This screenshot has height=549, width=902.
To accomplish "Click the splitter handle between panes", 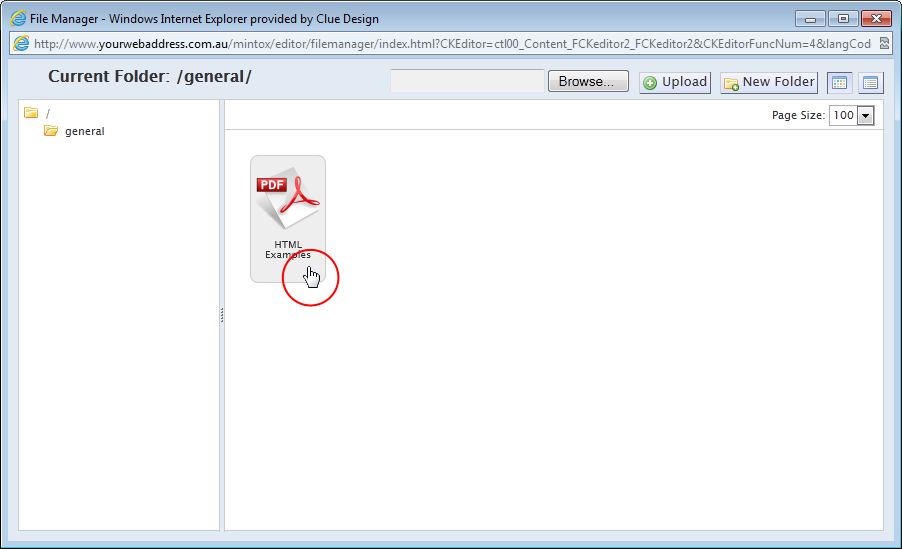I will 222,315.
